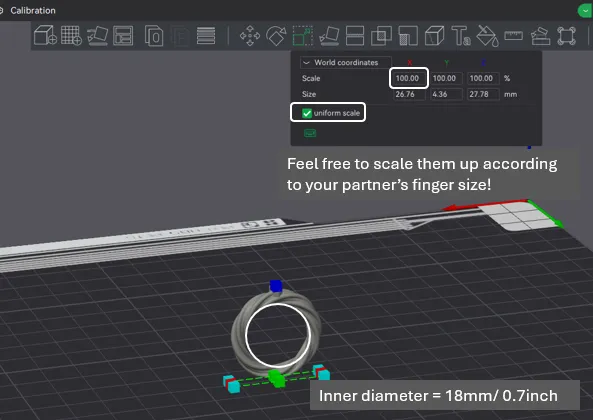Select the Move tool arrows icon

(x=250, y=36)
